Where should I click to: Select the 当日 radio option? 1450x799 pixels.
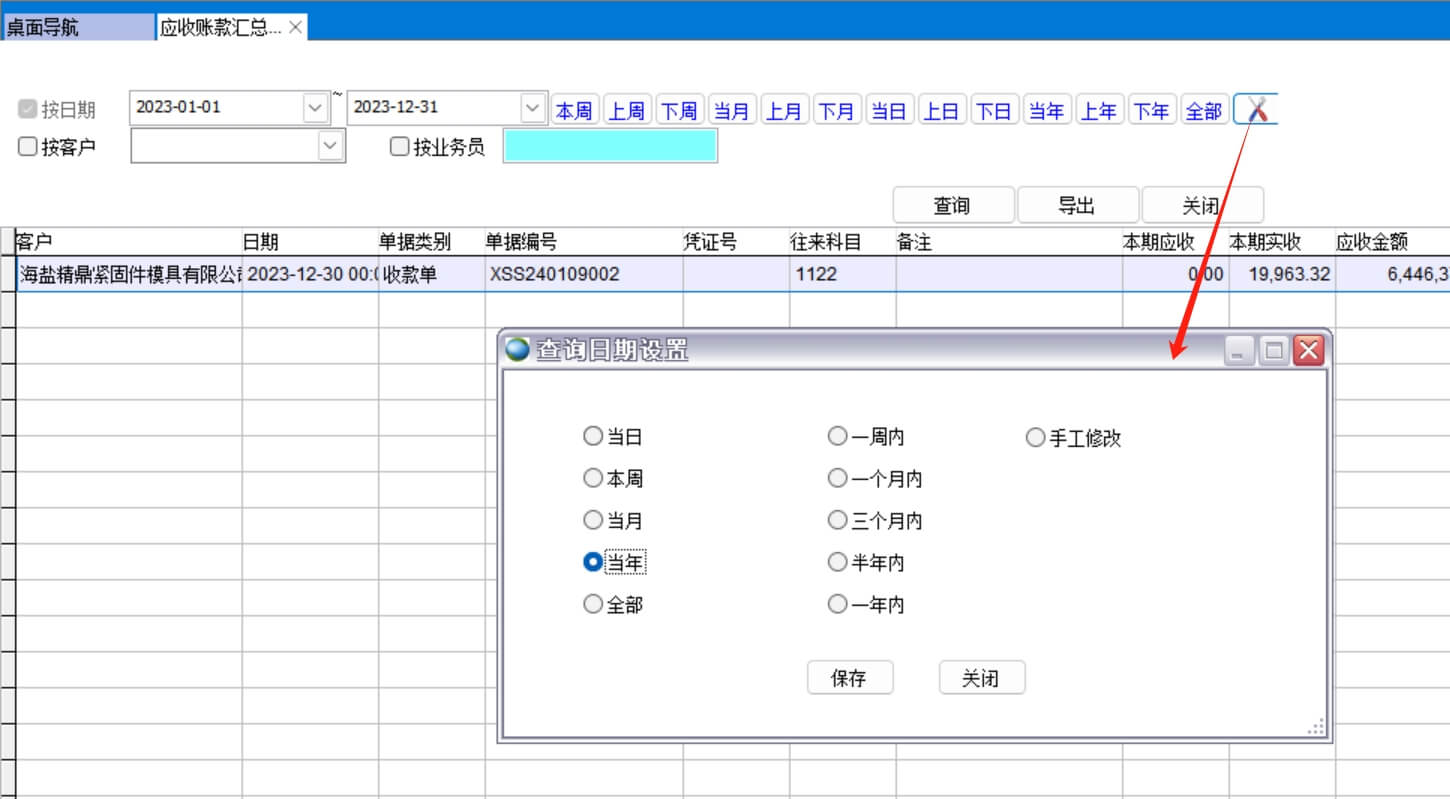coord(593,437)
